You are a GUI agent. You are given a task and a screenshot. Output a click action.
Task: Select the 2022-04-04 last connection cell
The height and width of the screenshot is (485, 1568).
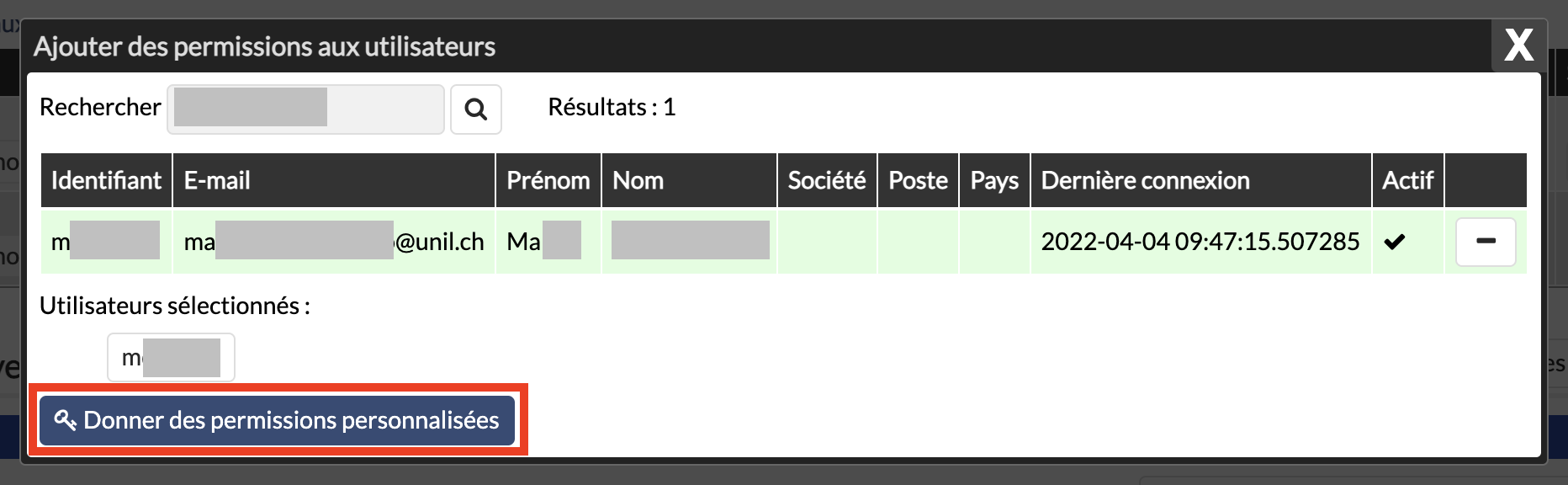click(x=1200, y=242)
